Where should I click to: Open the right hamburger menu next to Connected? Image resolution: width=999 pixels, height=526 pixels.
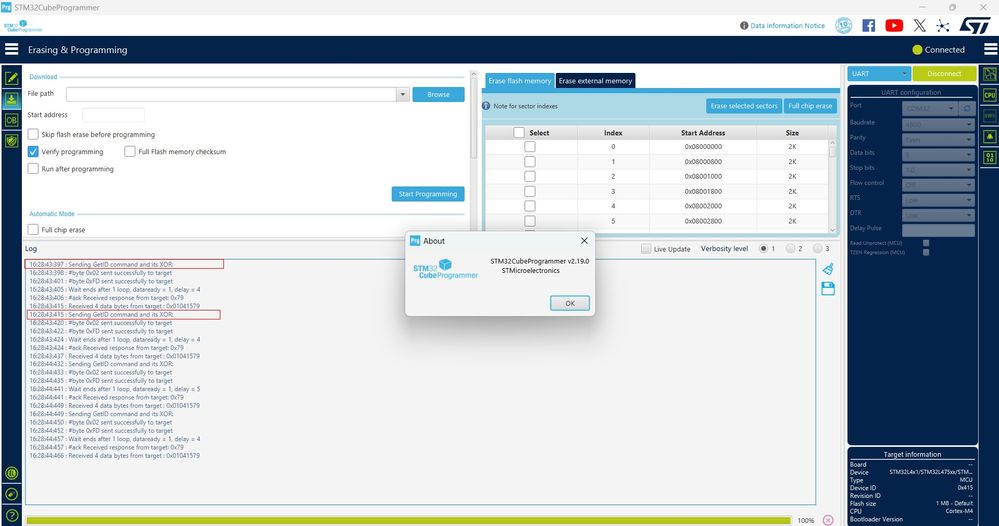click(991, 49)
